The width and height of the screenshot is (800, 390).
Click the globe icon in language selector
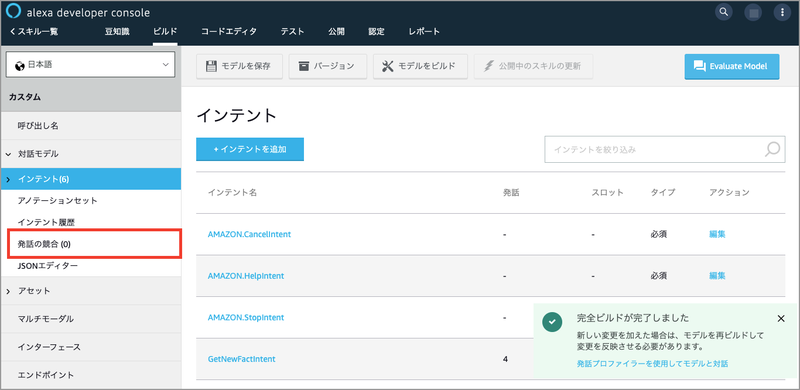pyautogui.click(x=20, y=65)
